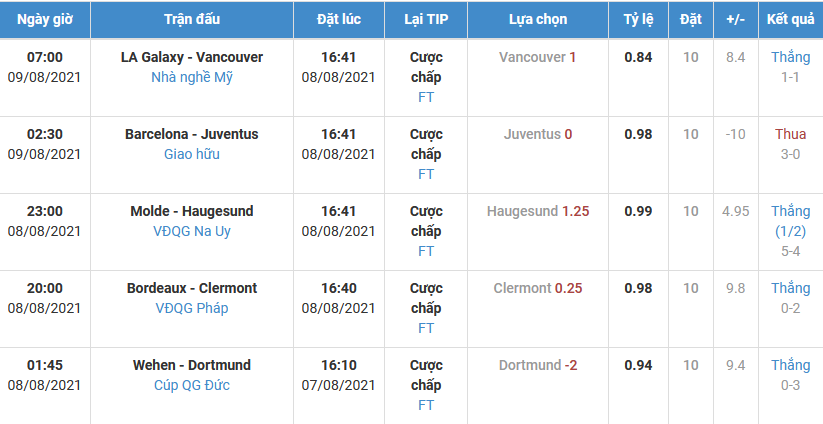Select the Haugesund 1.25 pick
This screenshot has width=823, height=424.
click(x=537, y=211)
